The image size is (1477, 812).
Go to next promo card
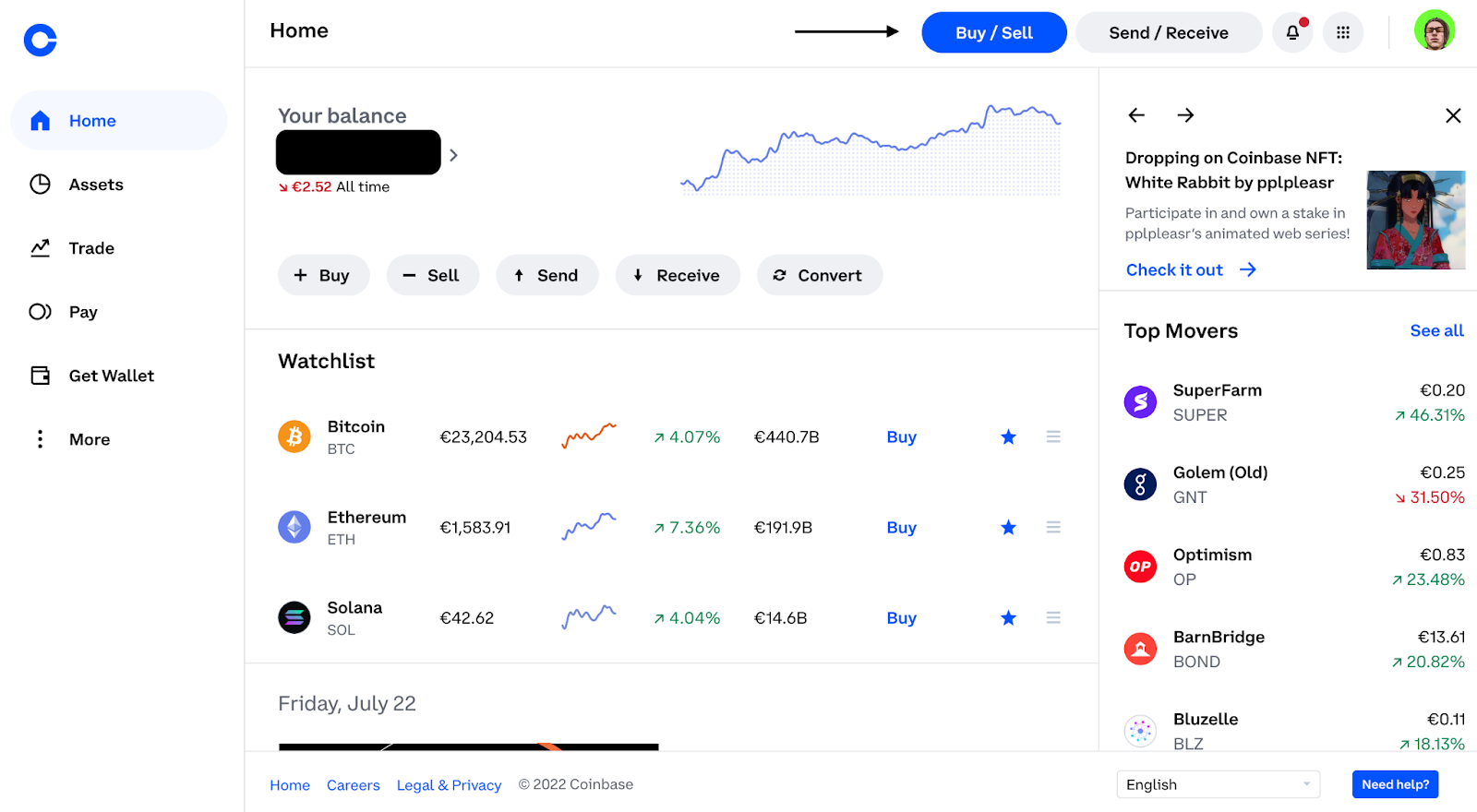tap(1185, 115)
